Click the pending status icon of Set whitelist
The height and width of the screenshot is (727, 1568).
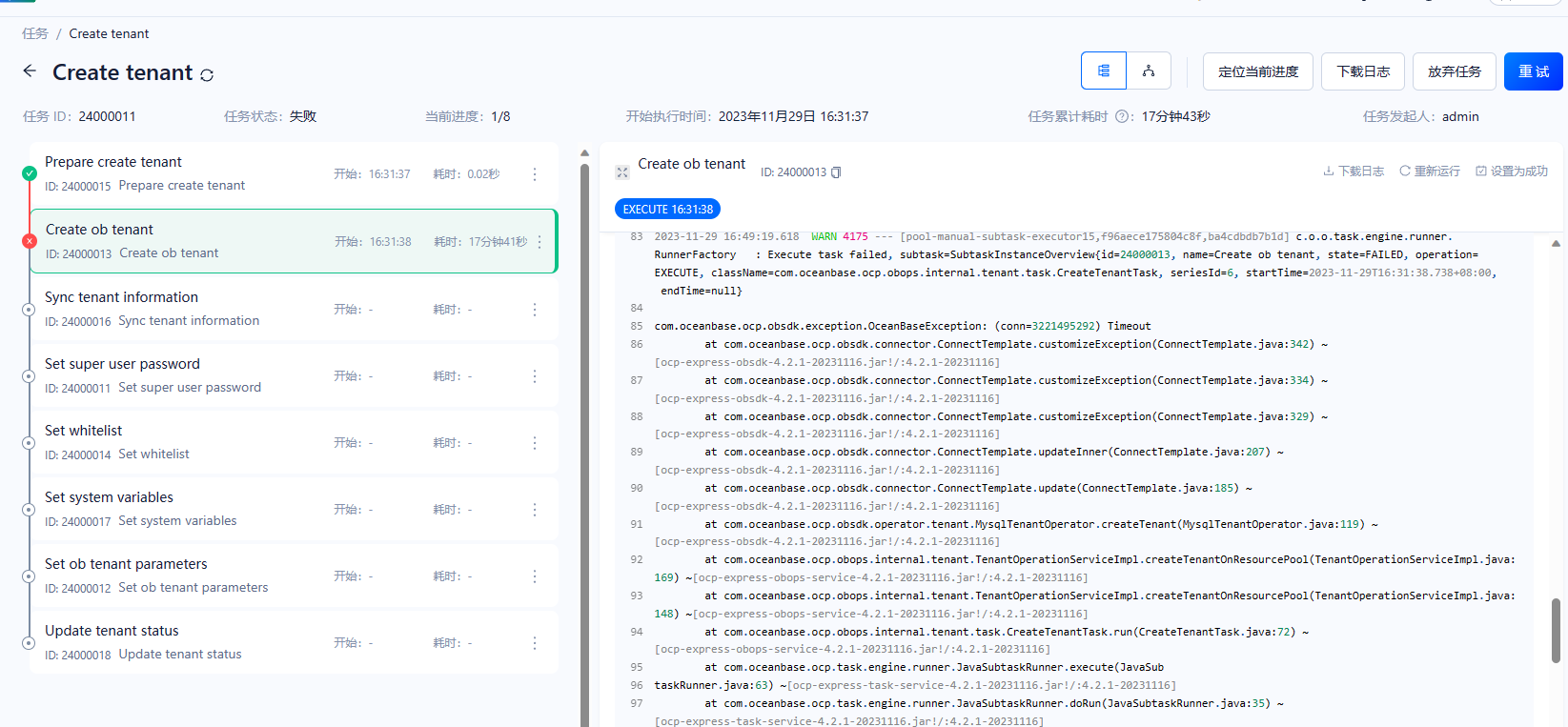29,443
